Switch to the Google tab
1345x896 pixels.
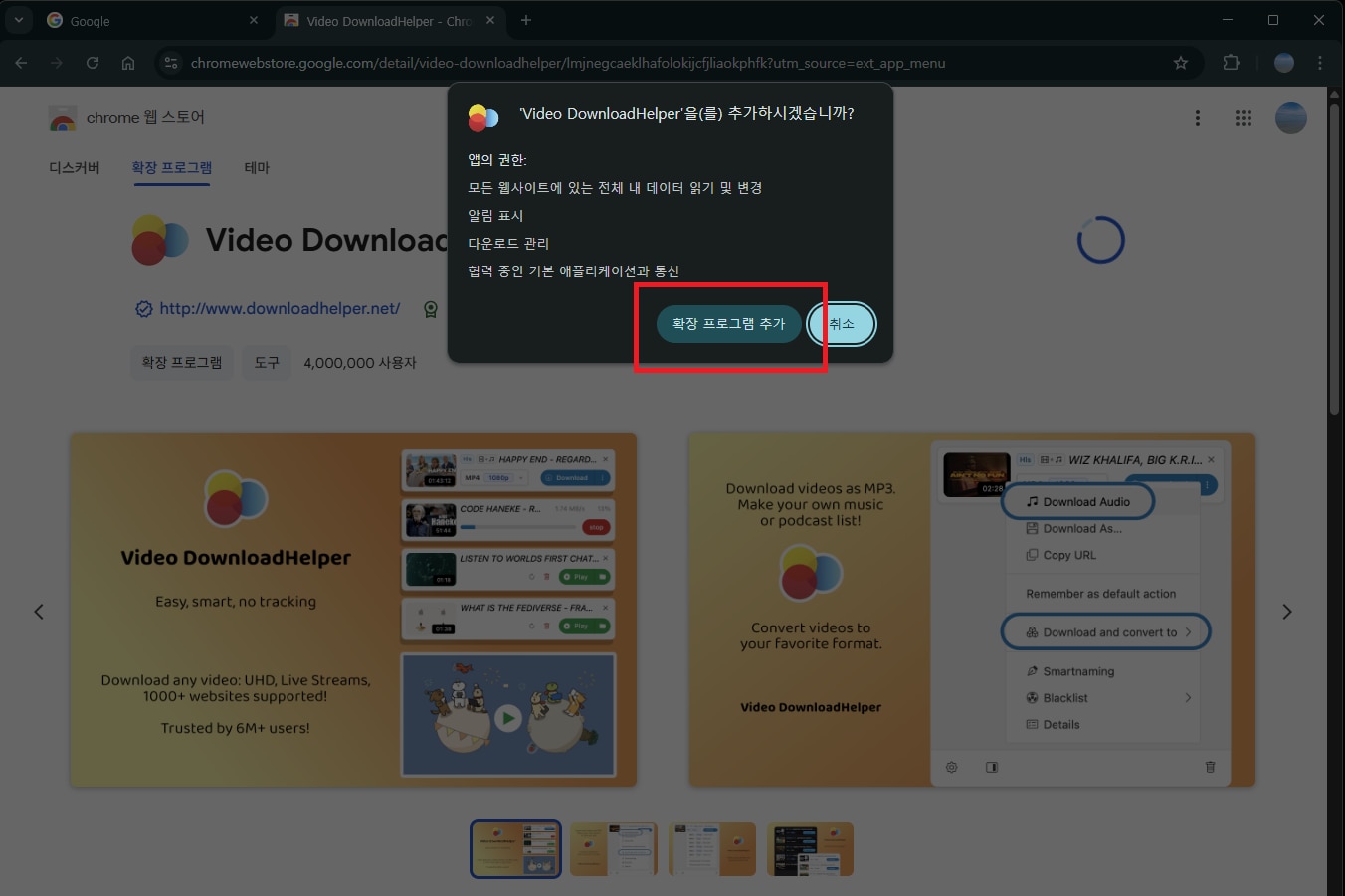[x=153, y=20]
